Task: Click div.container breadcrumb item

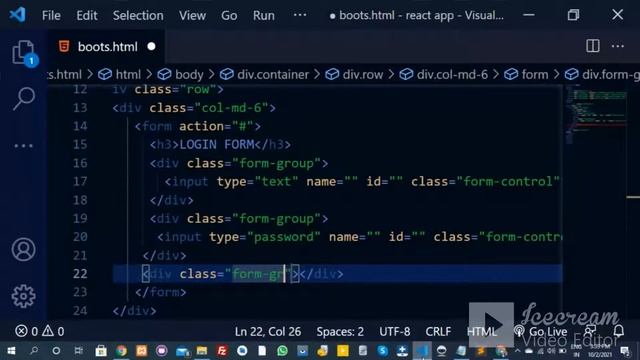Action: point(264,74)
